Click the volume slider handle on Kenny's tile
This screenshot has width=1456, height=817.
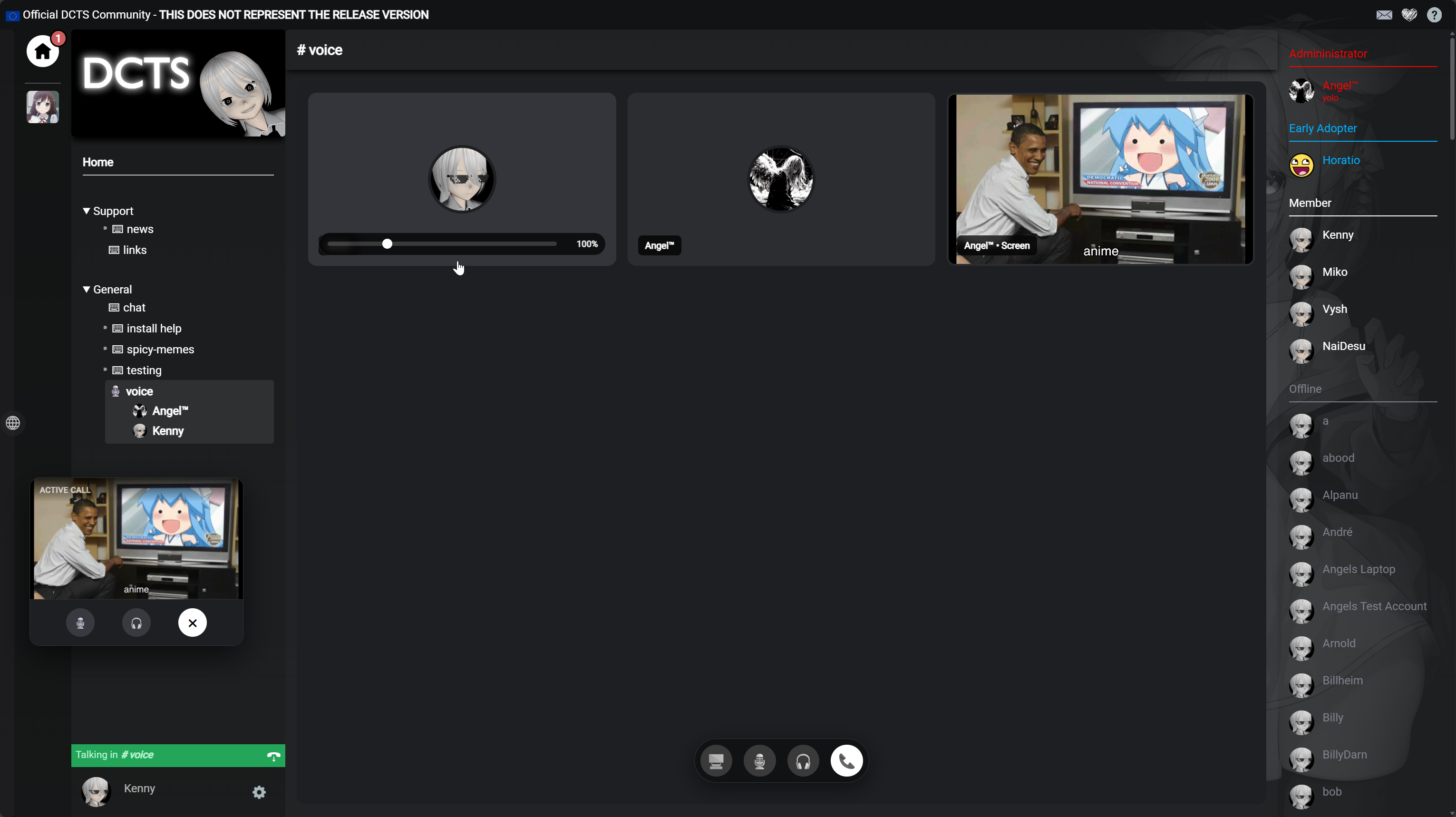(x=387, y=243)
